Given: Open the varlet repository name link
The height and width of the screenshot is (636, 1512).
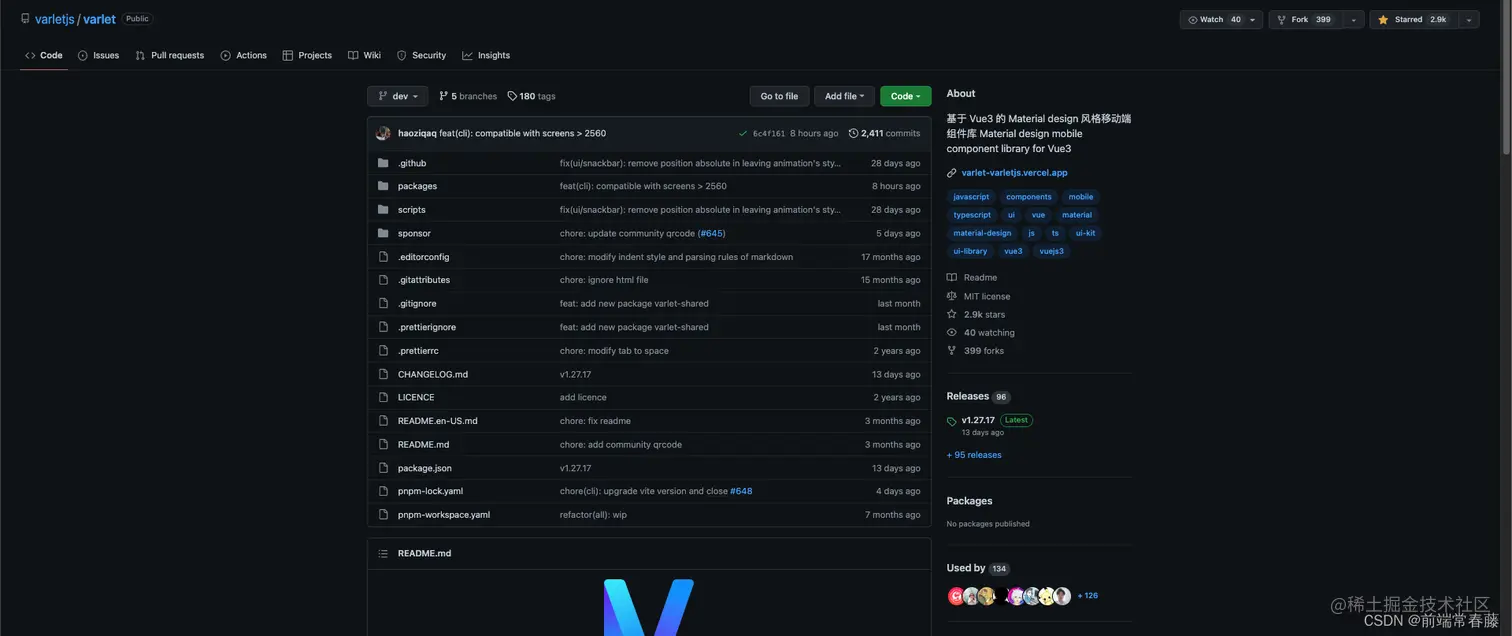Looking at the screenshot, I should click(x=99, y=19).
